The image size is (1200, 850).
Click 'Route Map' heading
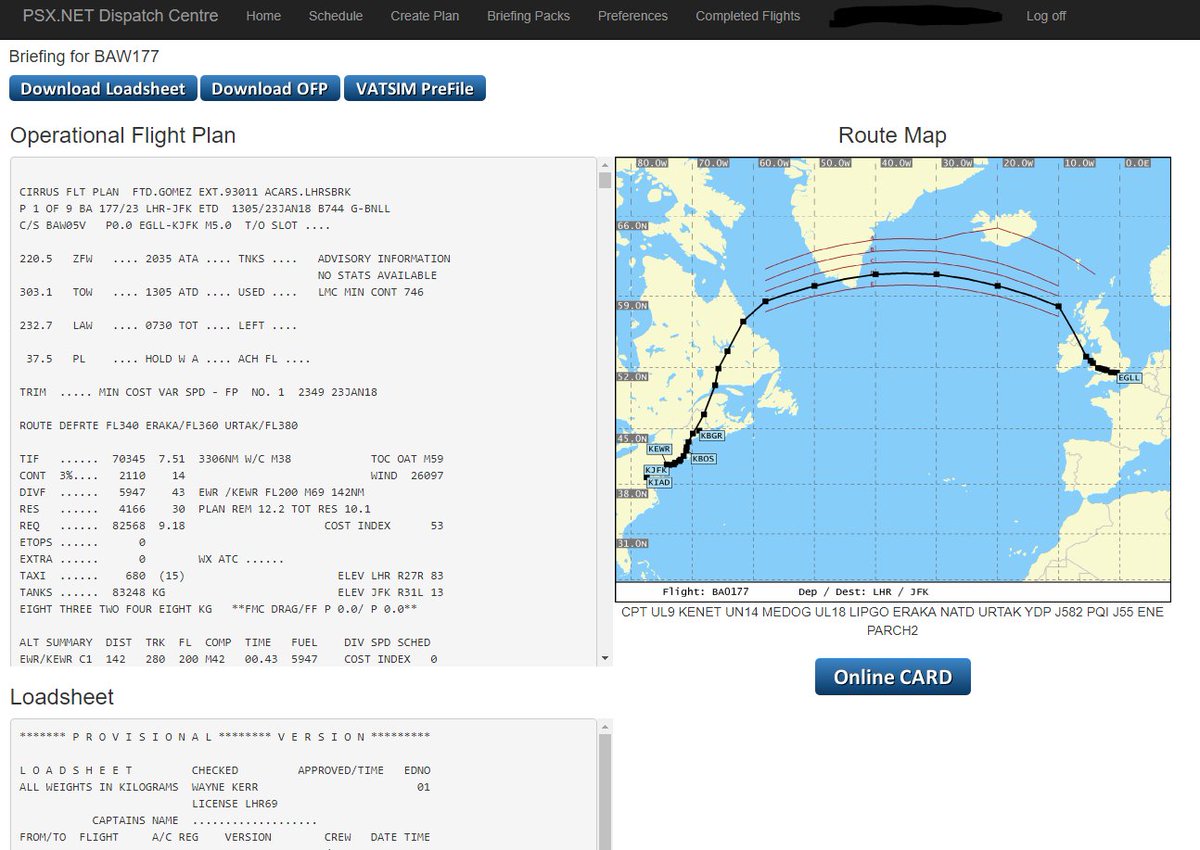[x=892, y=135]
